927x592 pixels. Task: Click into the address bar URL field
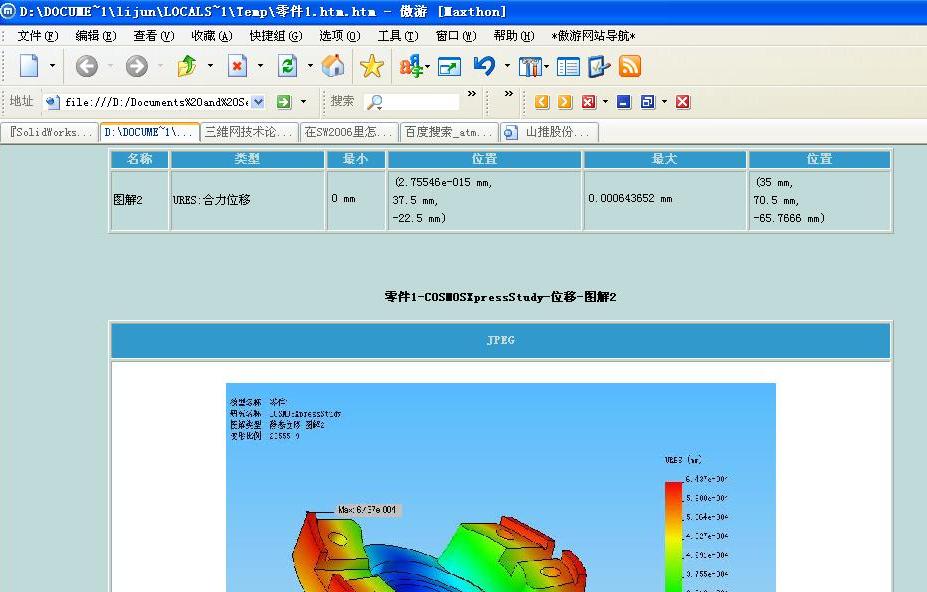coord(156,102)
